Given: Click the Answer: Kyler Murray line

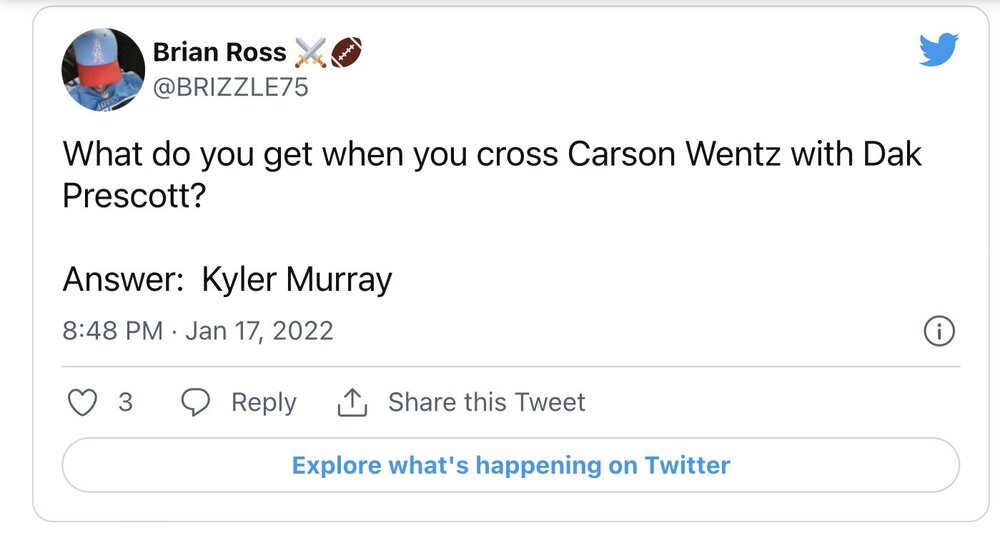Looking at the screenshot, I should click(227, 279).
